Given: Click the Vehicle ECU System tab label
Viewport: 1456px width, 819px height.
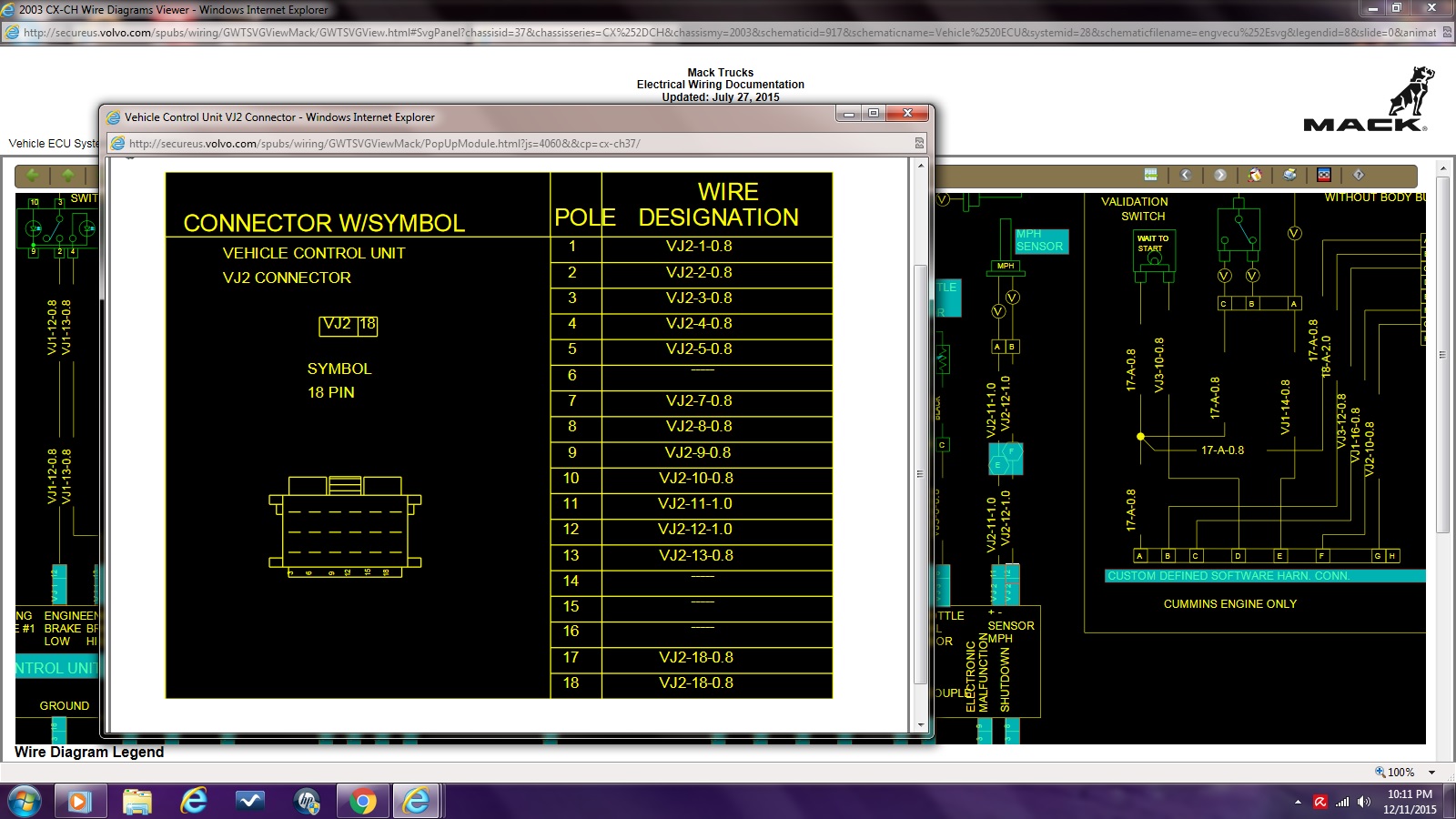Looking at the screenshot, I should (54, 144).
